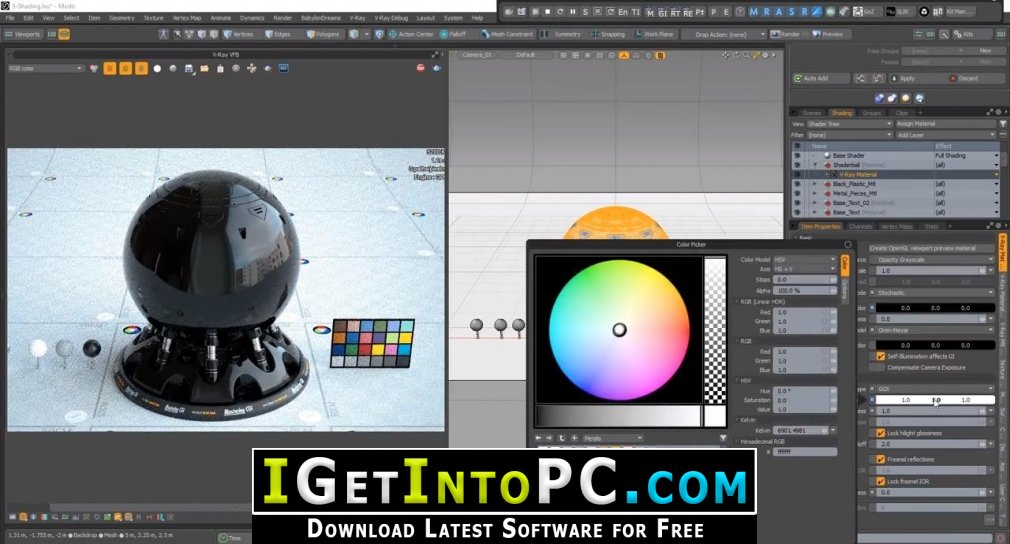This screenshot has height=544, width=1010.
Task: Open the Render menu
Action: click(x=282, y=18)
